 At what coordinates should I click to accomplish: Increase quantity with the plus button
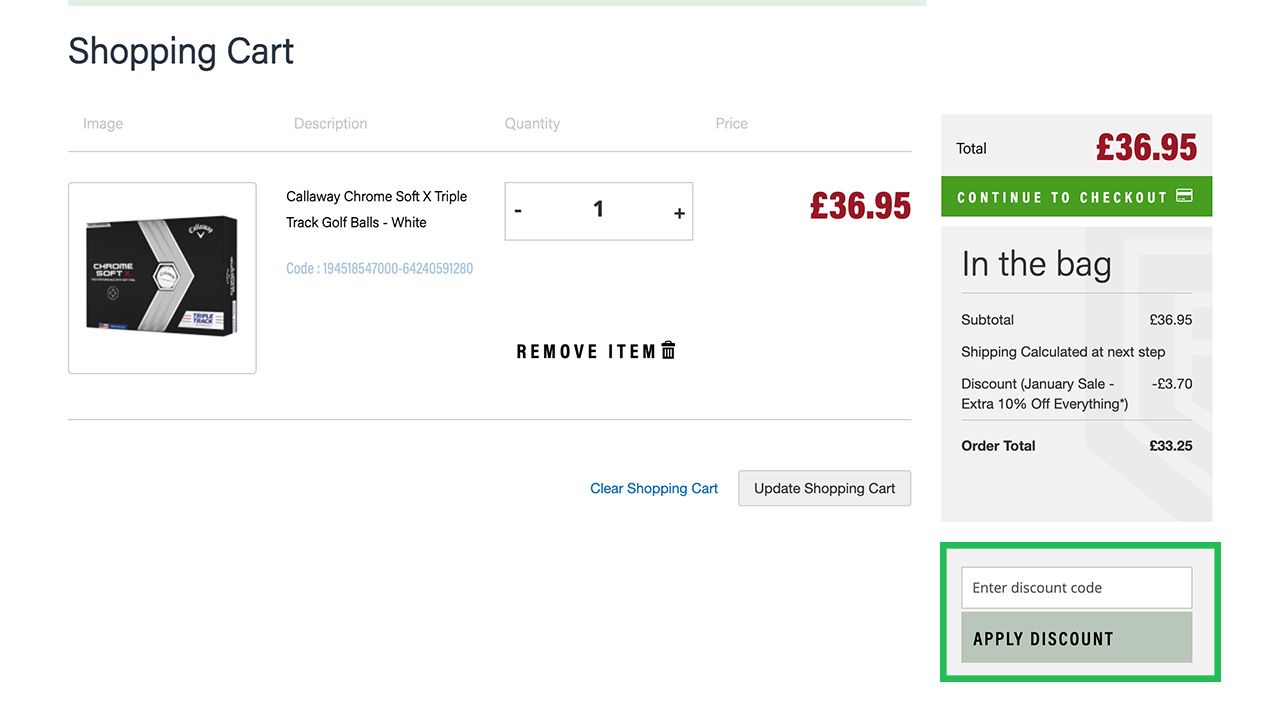tap(679, 212)
